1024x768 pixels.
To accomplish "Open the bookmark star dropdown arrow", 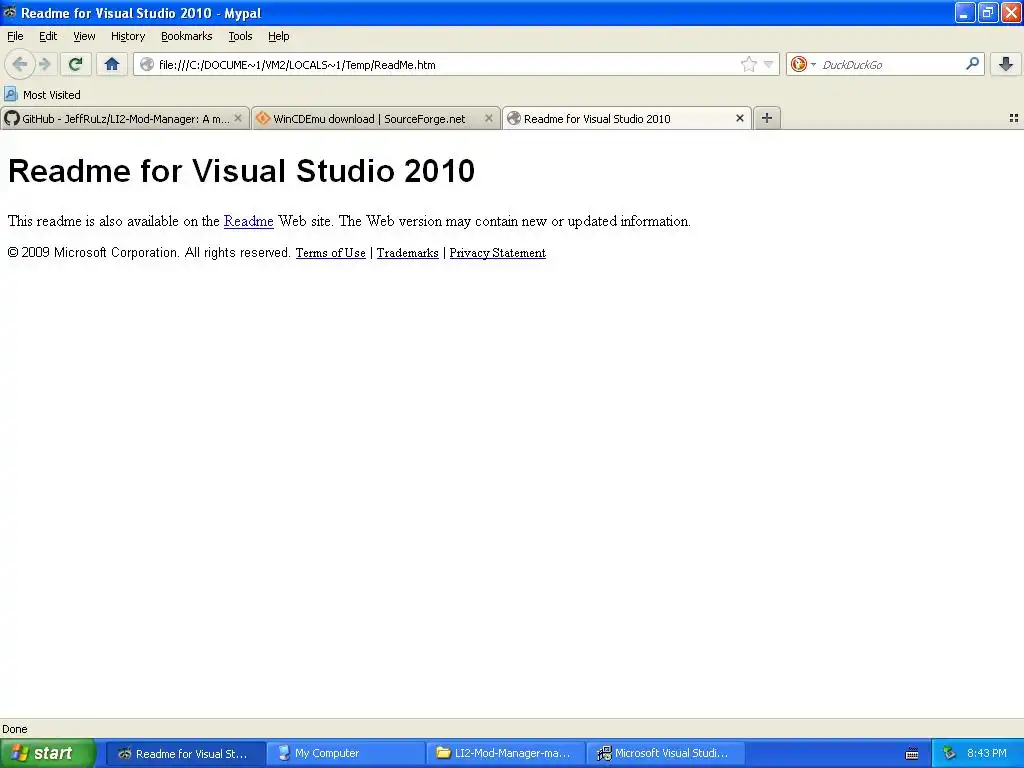I will click(x=769, y=64).
